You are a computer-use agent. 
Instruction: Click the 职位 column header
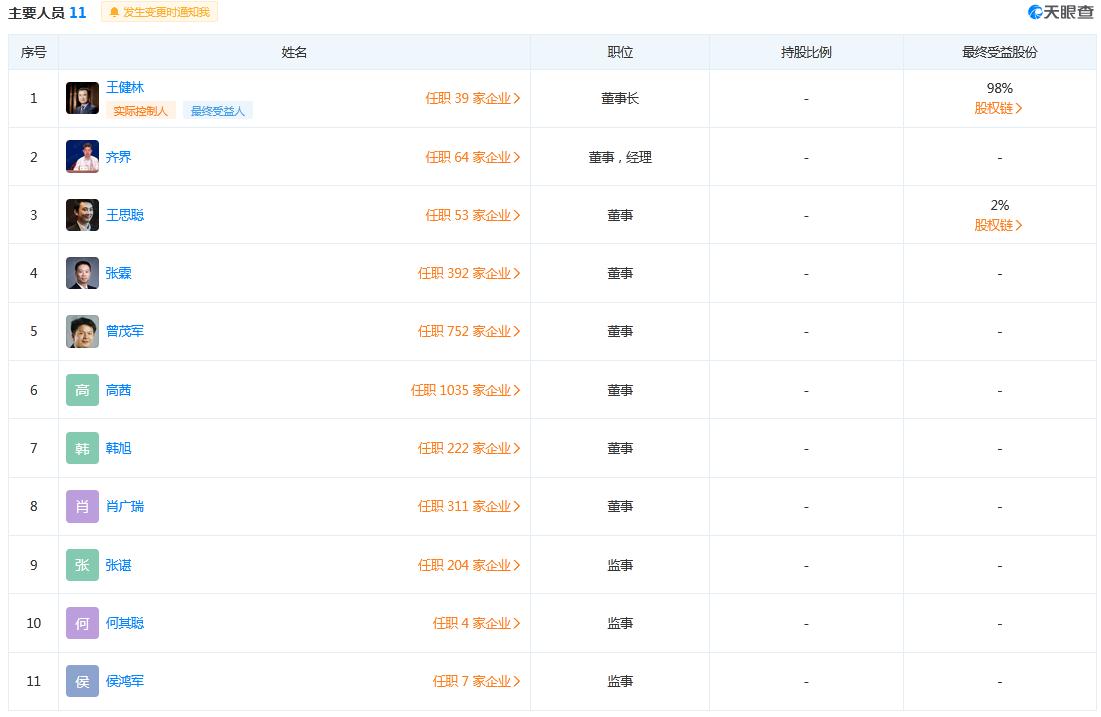click(620, 52)
